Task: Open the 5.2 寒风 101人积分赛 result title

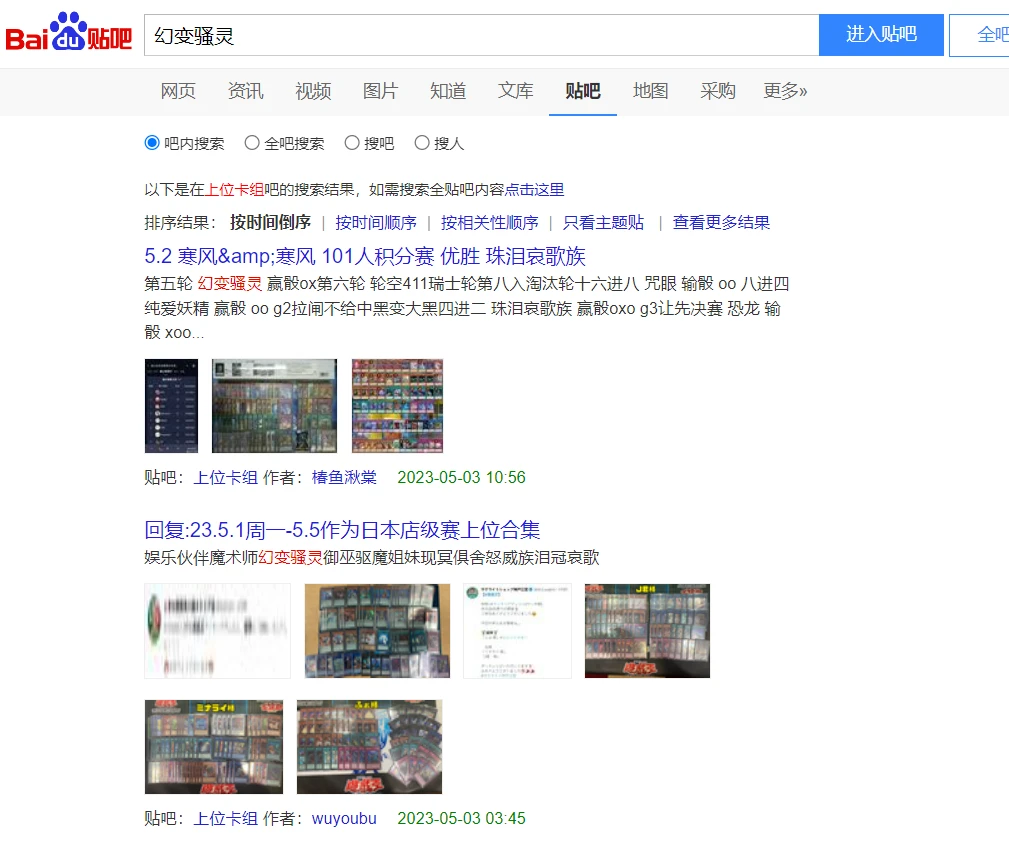Action: point(365,257)
